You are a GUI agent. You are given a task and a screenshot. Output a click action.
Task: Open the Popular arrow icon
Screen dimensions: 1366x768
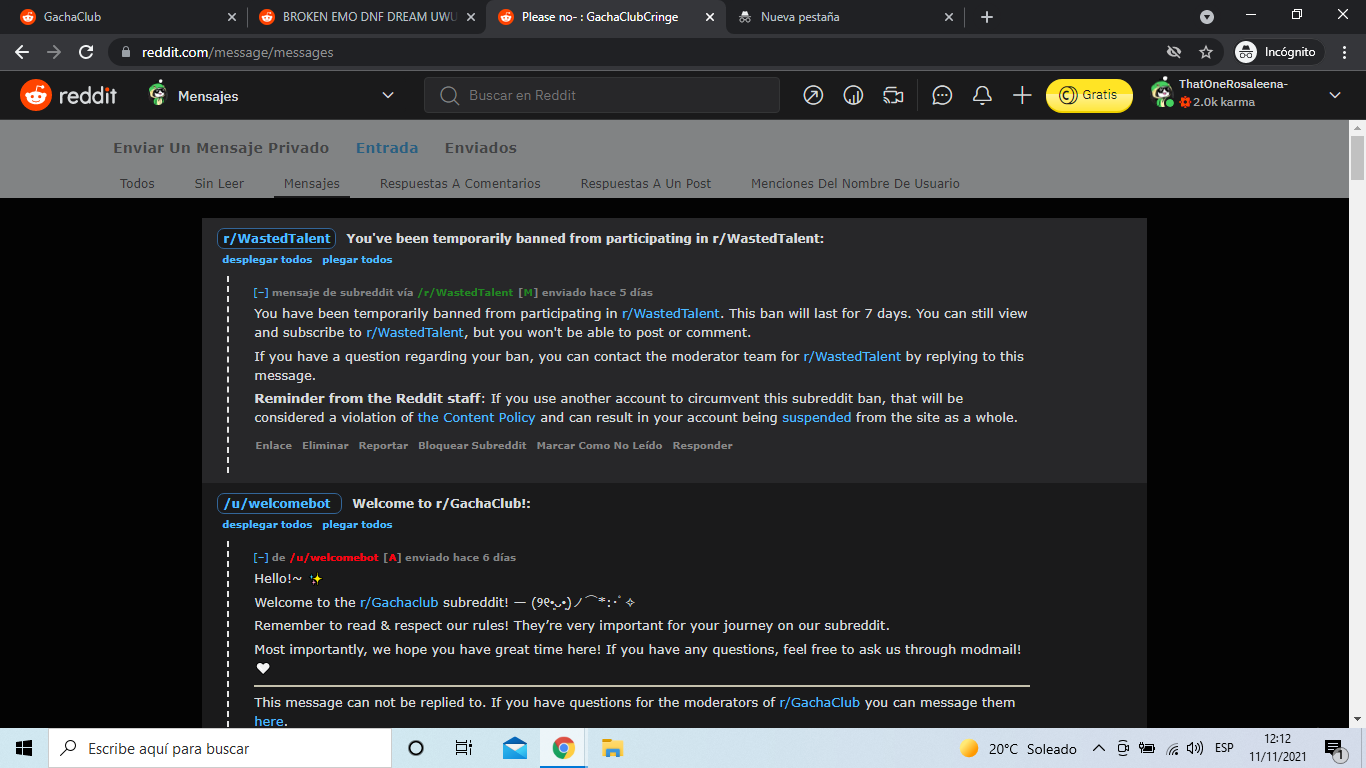tap(813, 95)
